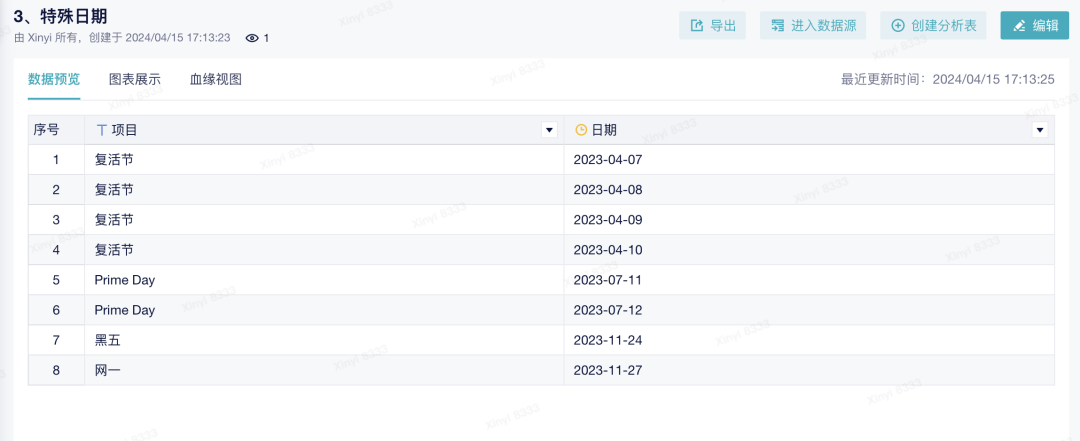
Task: Click the export icon in 导出 button
Action: pos(696,25)
